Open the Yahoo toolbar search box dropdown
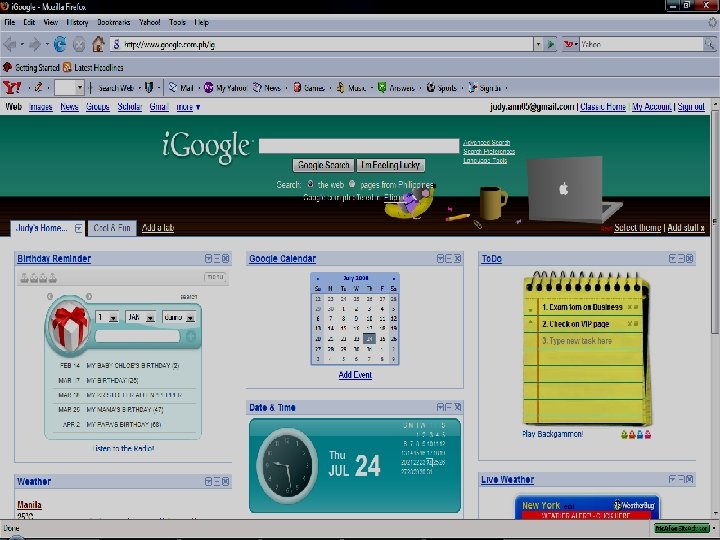Viewport: 720px width, 540px height. click(79, 87)
